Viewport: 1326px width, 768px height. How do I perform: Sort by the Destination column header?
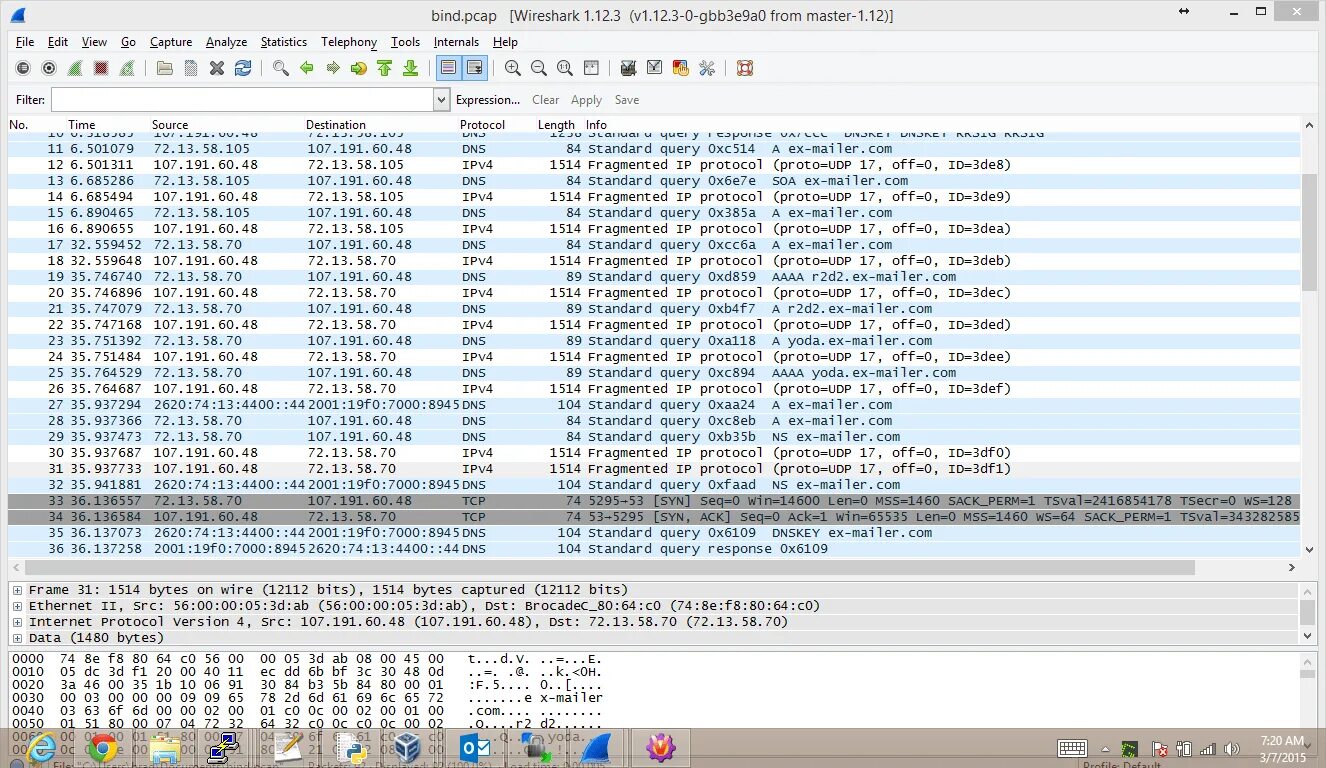point(335,125)
